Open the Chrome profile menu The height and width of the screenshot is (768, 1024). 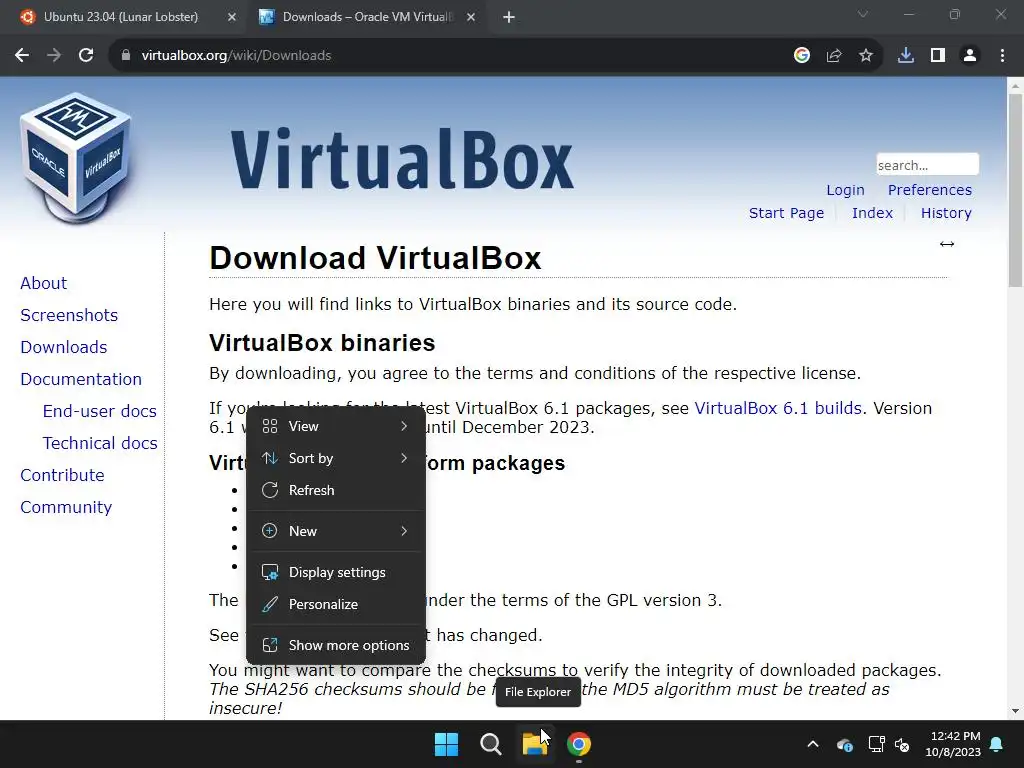point(970,56)
